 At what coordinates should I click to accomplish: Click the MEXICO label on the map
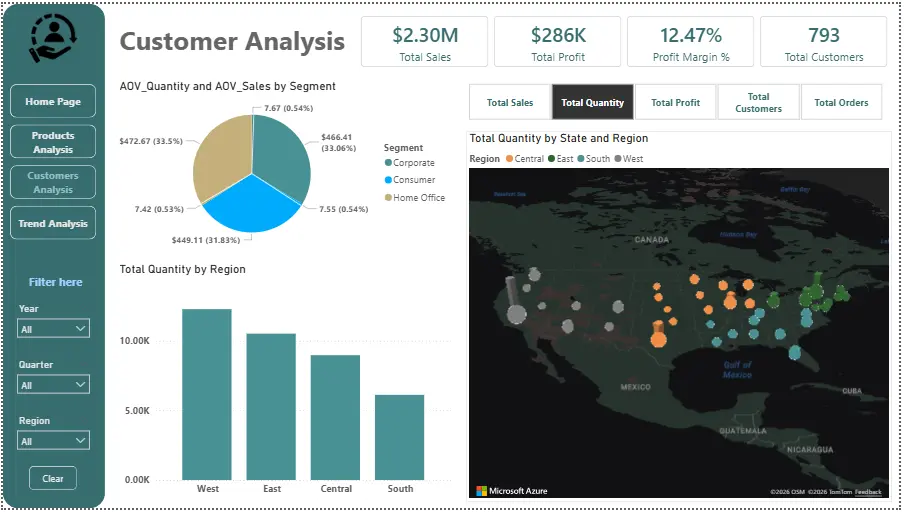click(x=635, y=387)
